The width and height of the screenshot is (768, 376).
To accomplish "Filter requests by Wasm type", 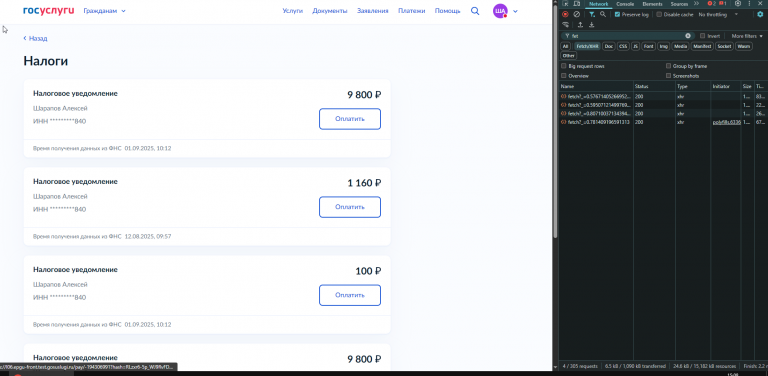I will (x=744, y=46).
